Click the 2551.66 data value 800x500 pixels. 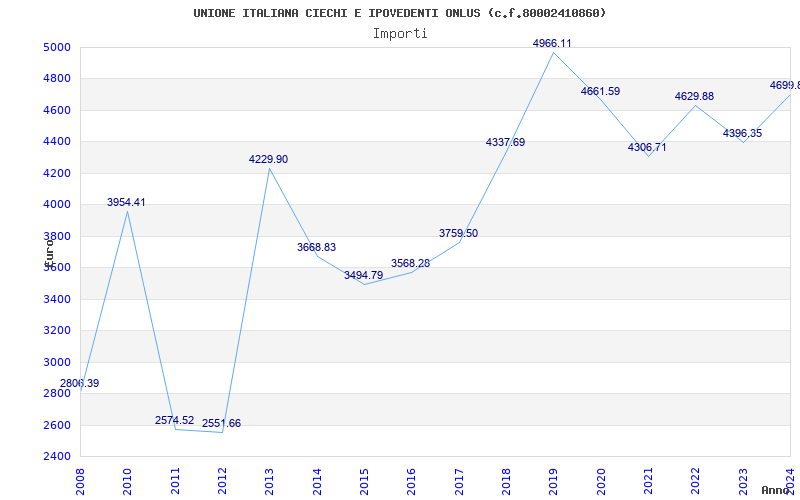pyautogui.click(x=221, y=423)
